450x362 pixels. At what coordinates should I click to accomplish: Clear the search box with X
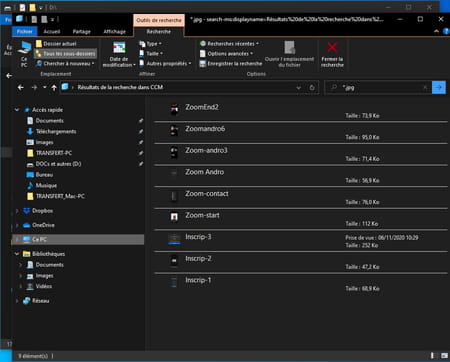pyautogui.click(x=425, y=87)
